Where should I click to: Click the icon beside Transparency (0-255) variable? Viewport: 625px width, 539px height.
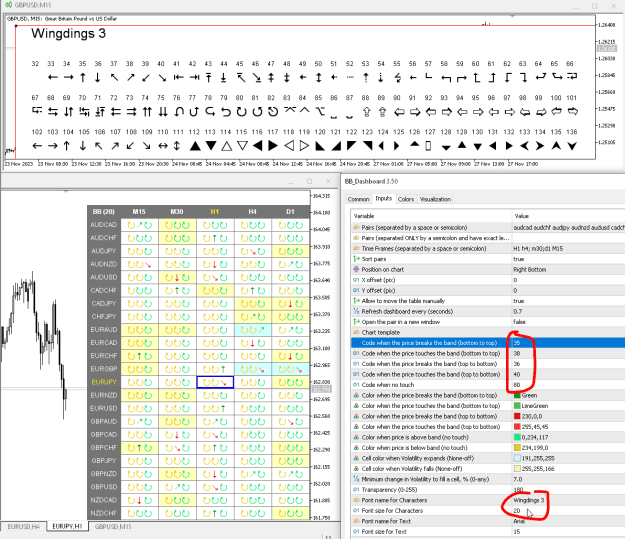point(356,490)
